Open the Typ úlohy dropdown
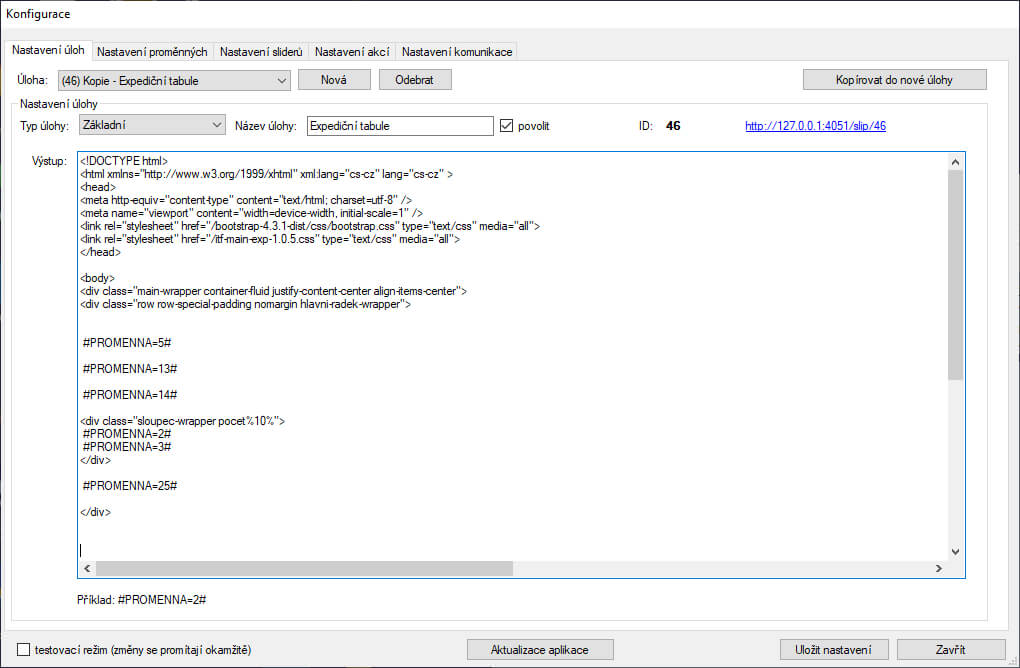This screenshot has height=668, width=1020. pyautogui.click(x=217, y=126)
